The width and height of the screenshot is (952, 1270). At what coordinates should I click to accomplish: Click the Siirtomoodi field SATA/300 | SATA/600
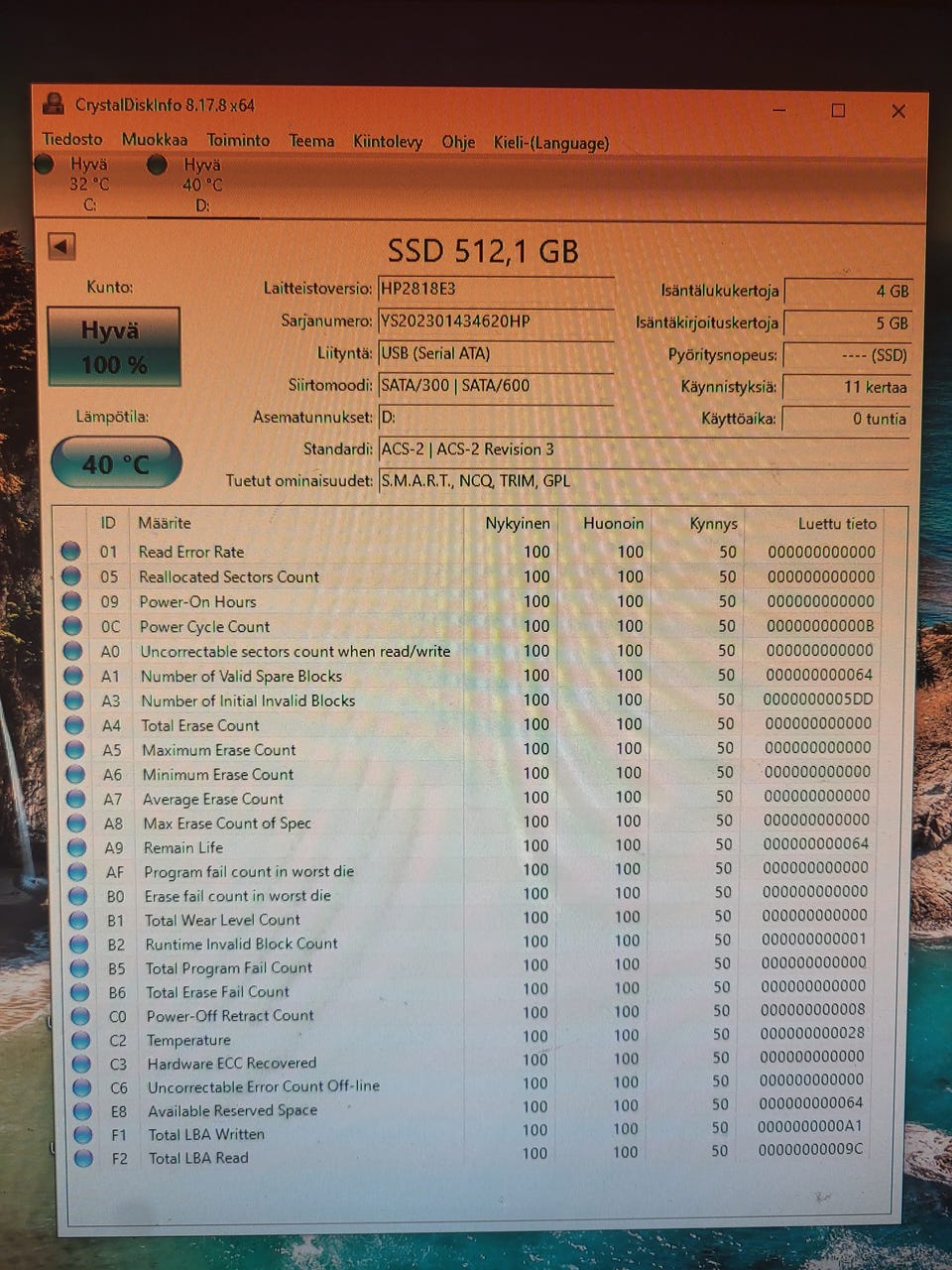coord(496,385)
